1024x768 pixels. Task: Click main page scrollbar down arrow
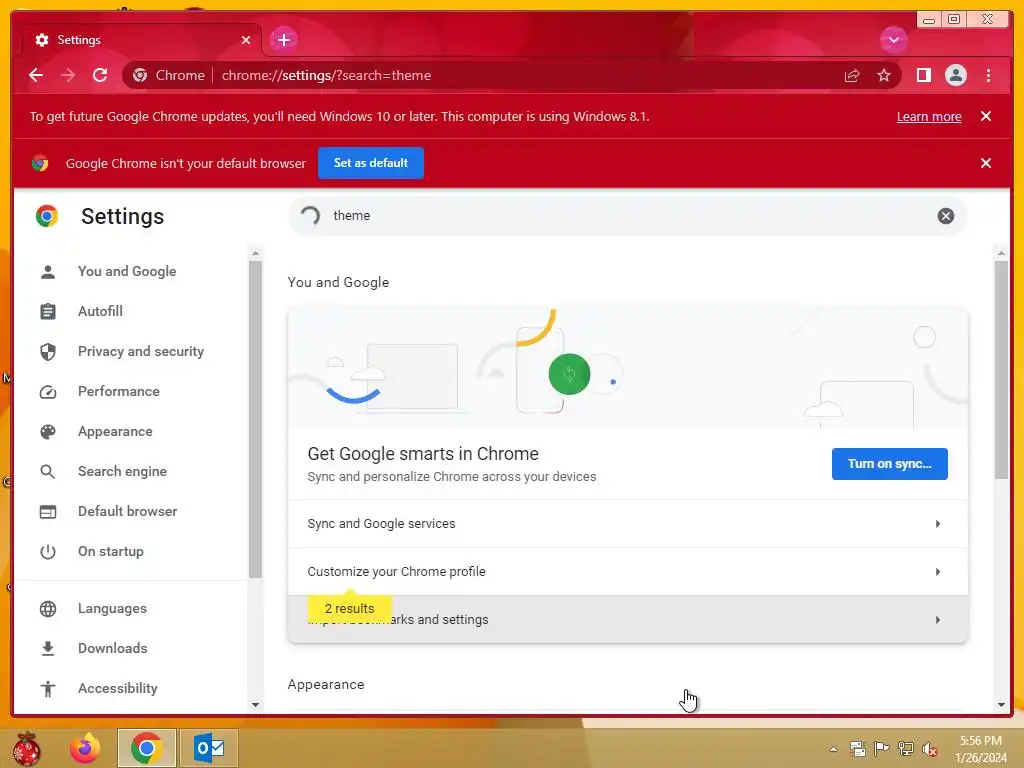tap(1001, 705)
